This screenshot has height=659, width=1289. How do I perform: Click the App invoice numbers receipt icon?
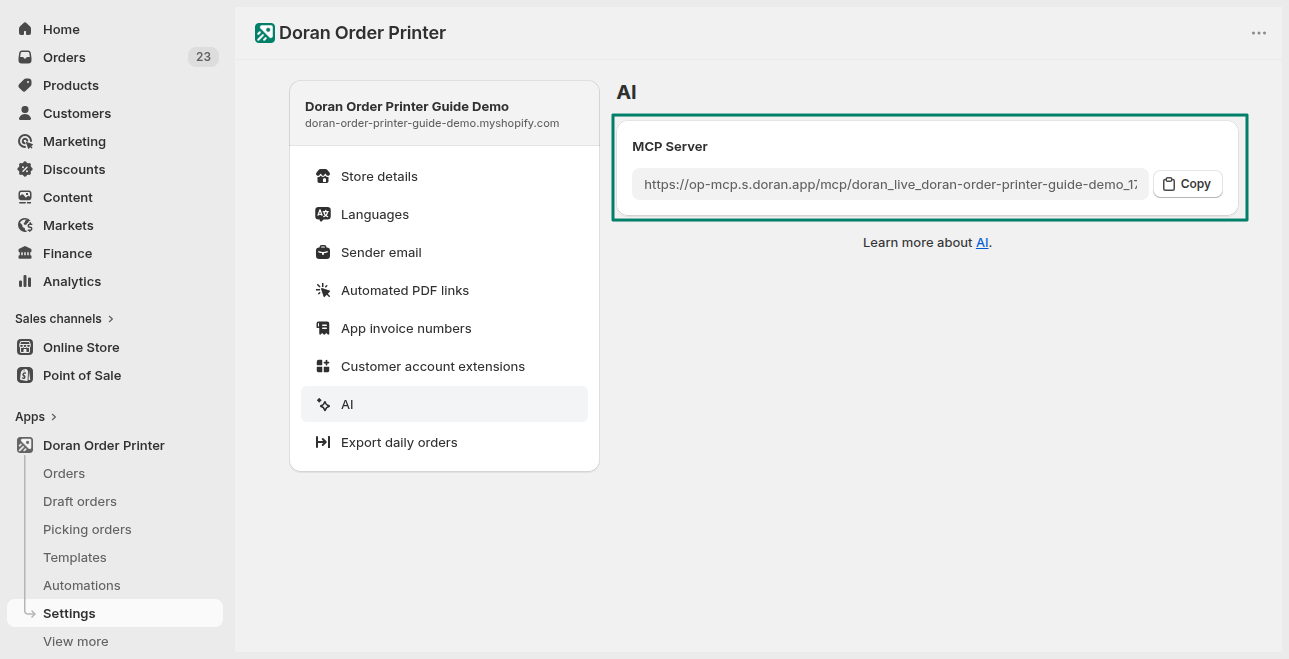click(x=323, y=328)
